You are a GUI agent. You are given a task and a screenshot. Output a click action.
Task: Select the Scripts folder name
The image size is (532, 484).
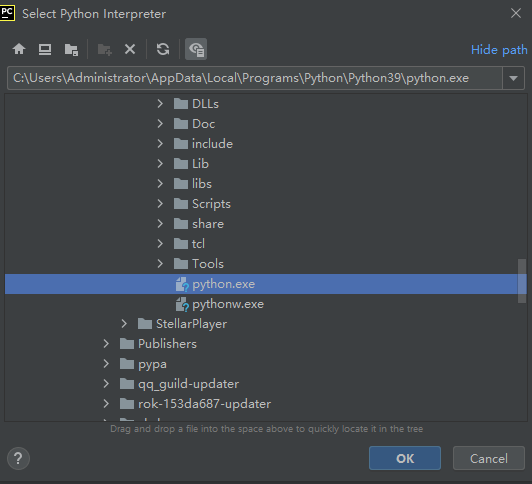(x=211, y=204)
